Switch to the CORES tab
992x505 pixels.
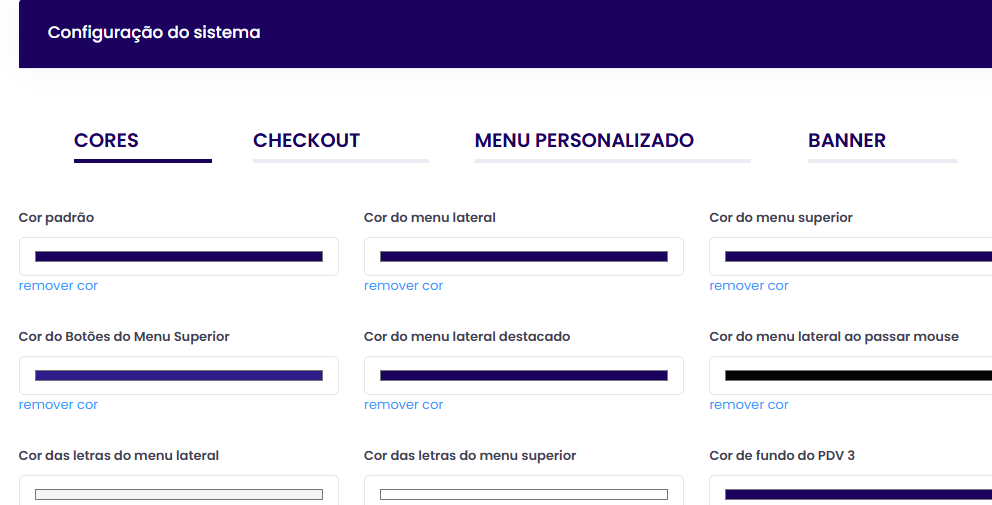[106, 141]
